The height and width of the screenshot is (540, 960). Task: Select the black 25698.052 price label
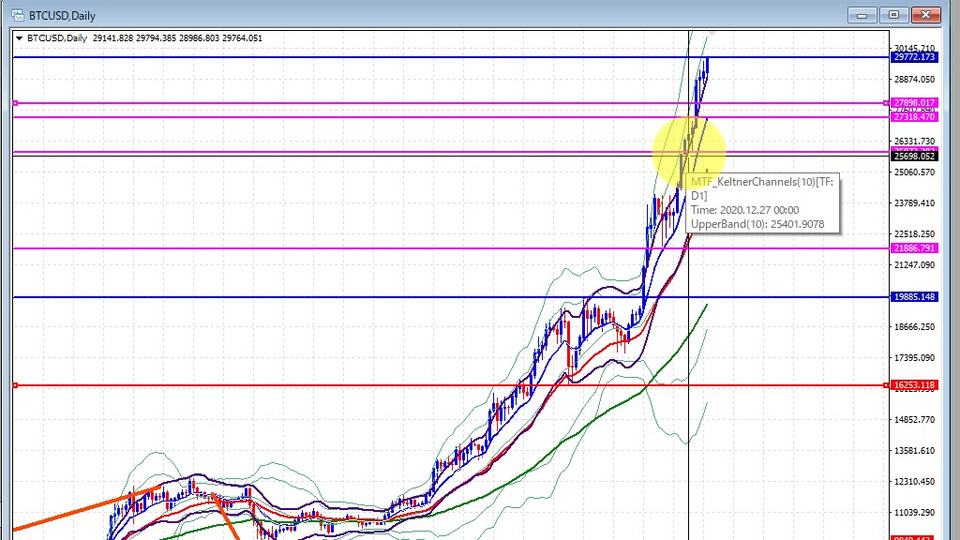(914, 156)
